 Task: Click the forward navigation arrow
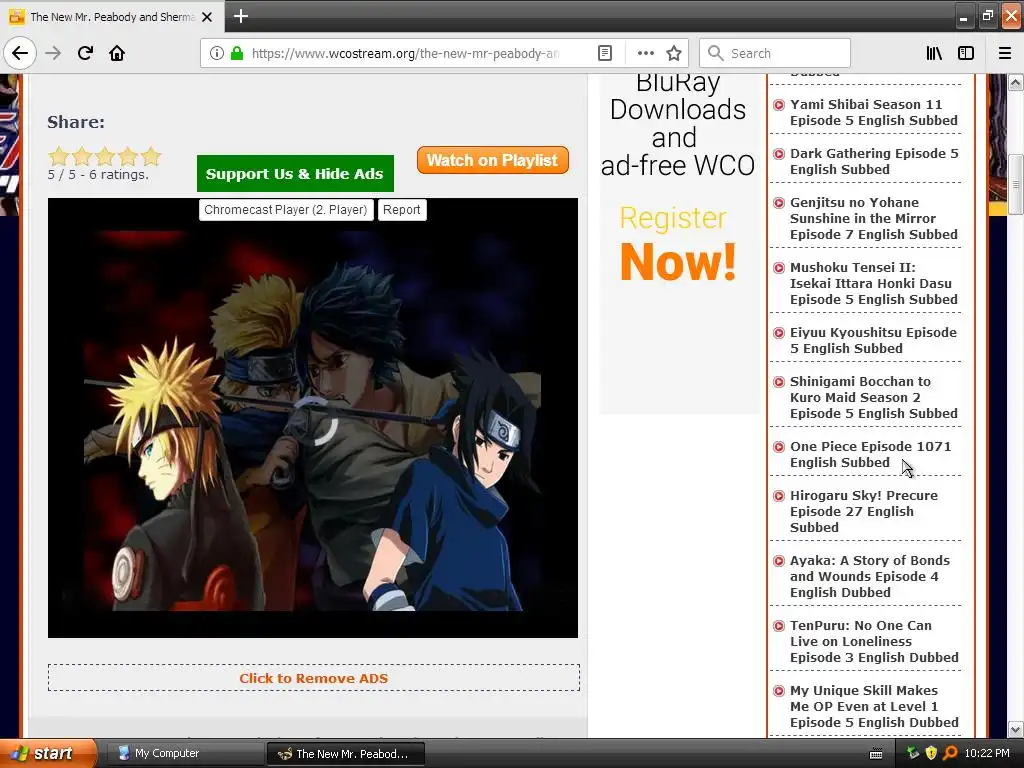pyautogui.click(x=54, y=54)
